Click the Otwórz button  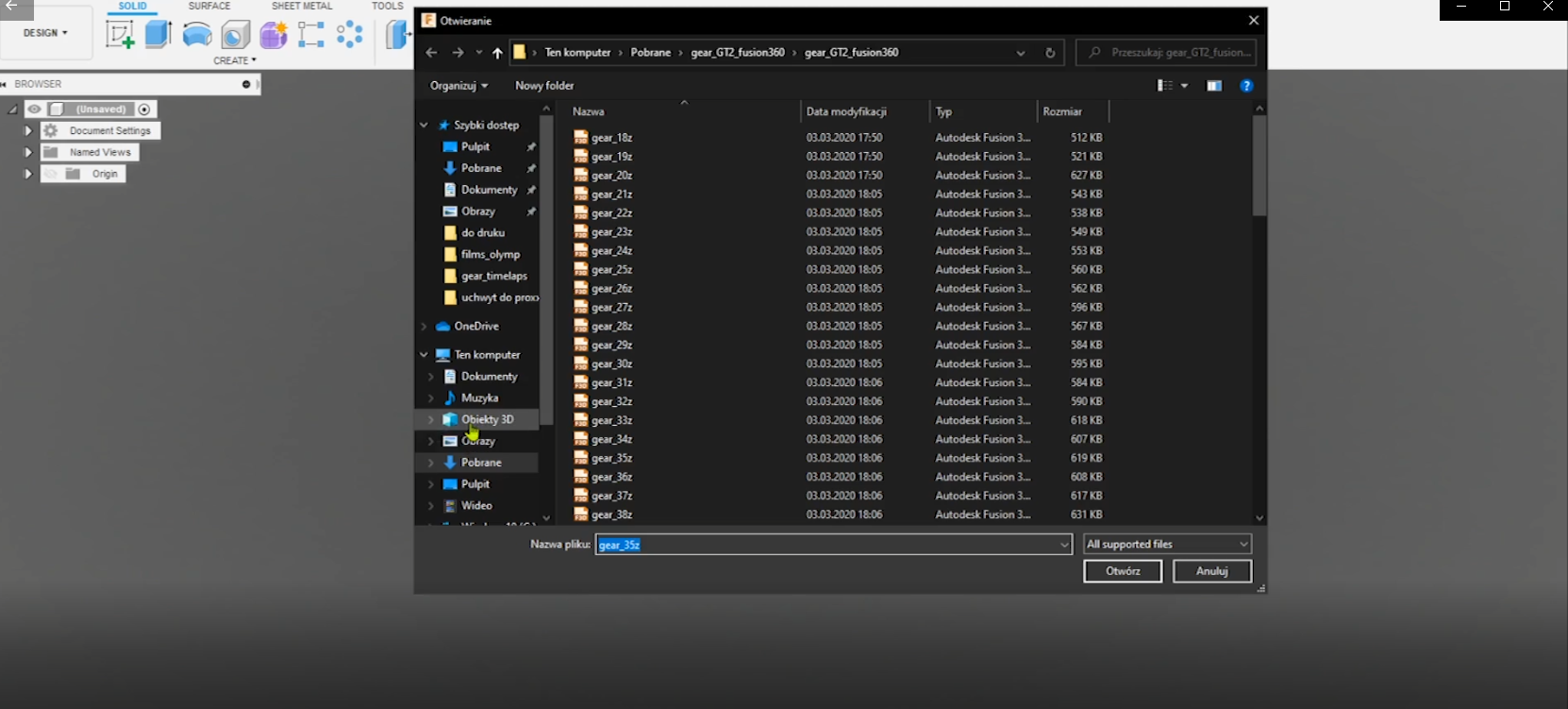point(1123,571)
